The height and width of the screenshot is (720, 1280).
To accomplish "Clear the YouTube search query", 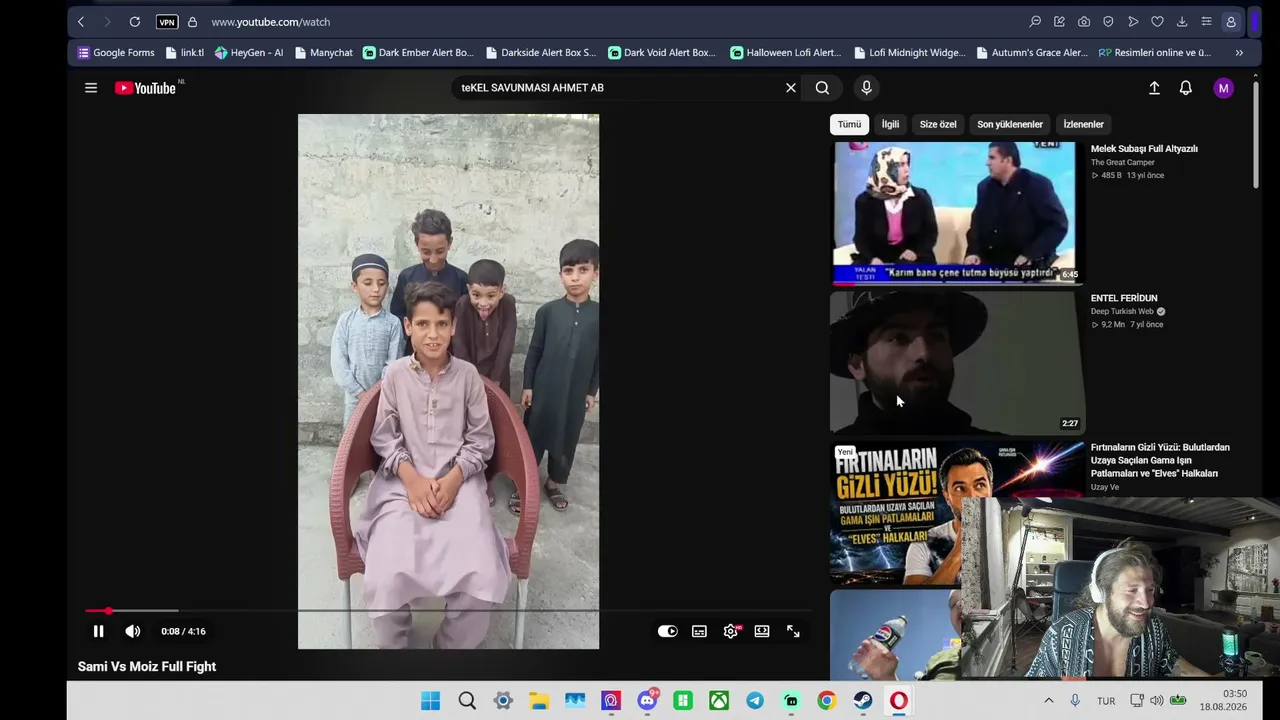I will click(x=791, y=88).
